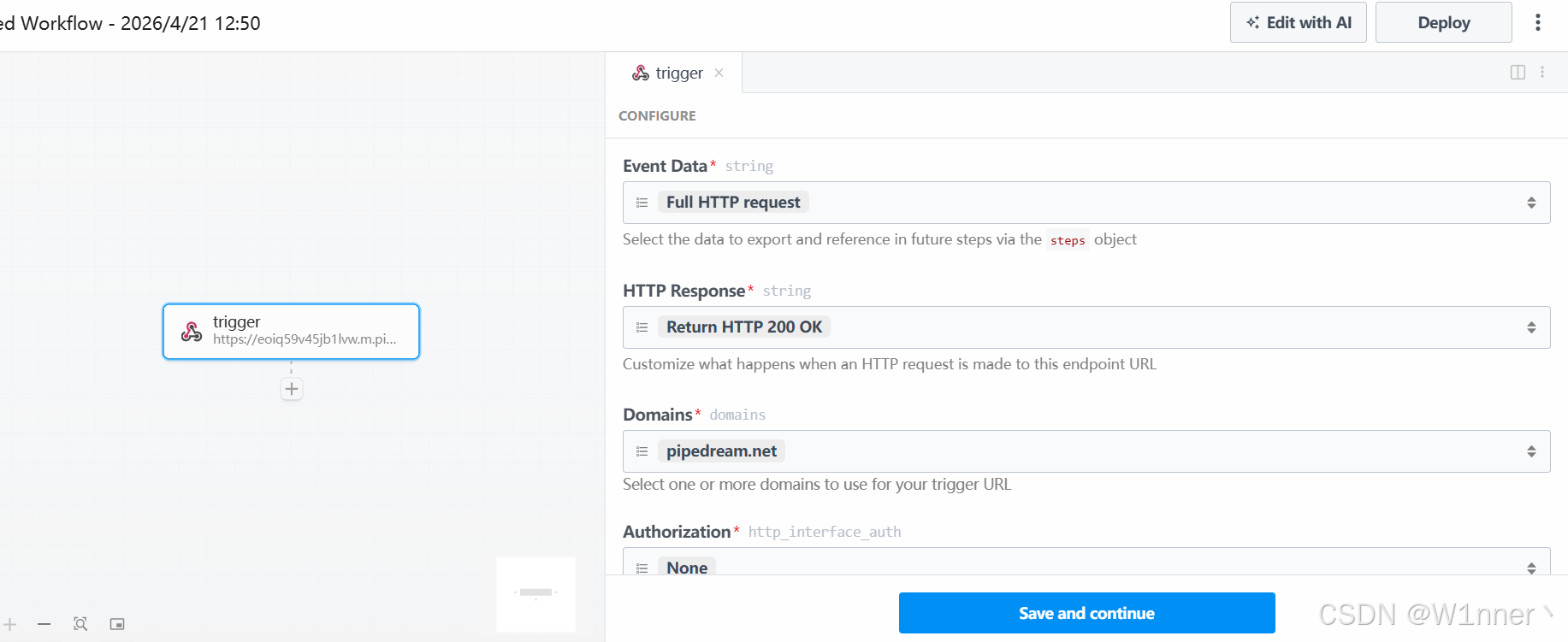
Task: Add a step with the plus button below trigger
Action: click(x=292, y=389)
